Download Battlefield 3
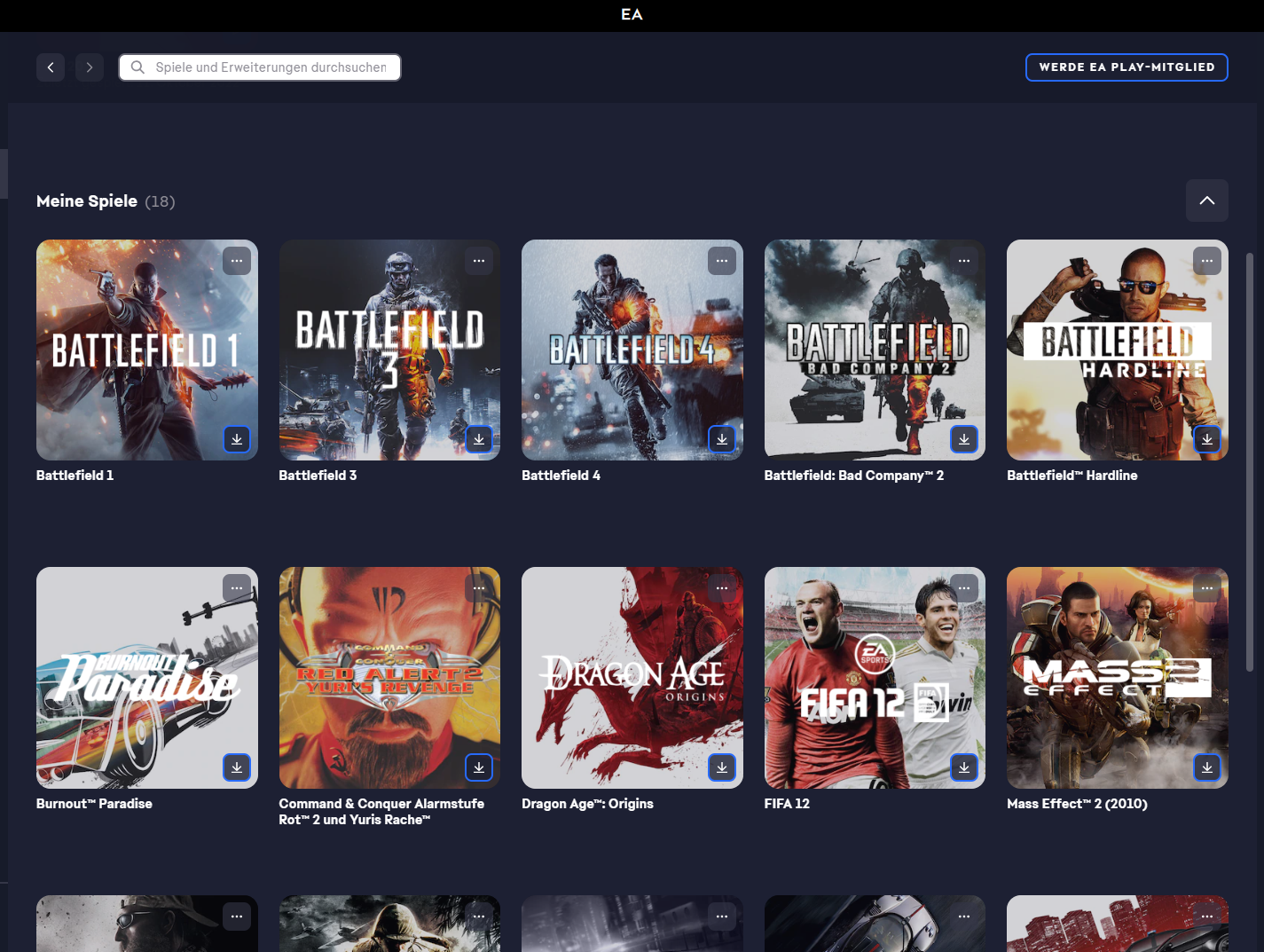Viewport: 1264px width, 952px height. [479, 439]
